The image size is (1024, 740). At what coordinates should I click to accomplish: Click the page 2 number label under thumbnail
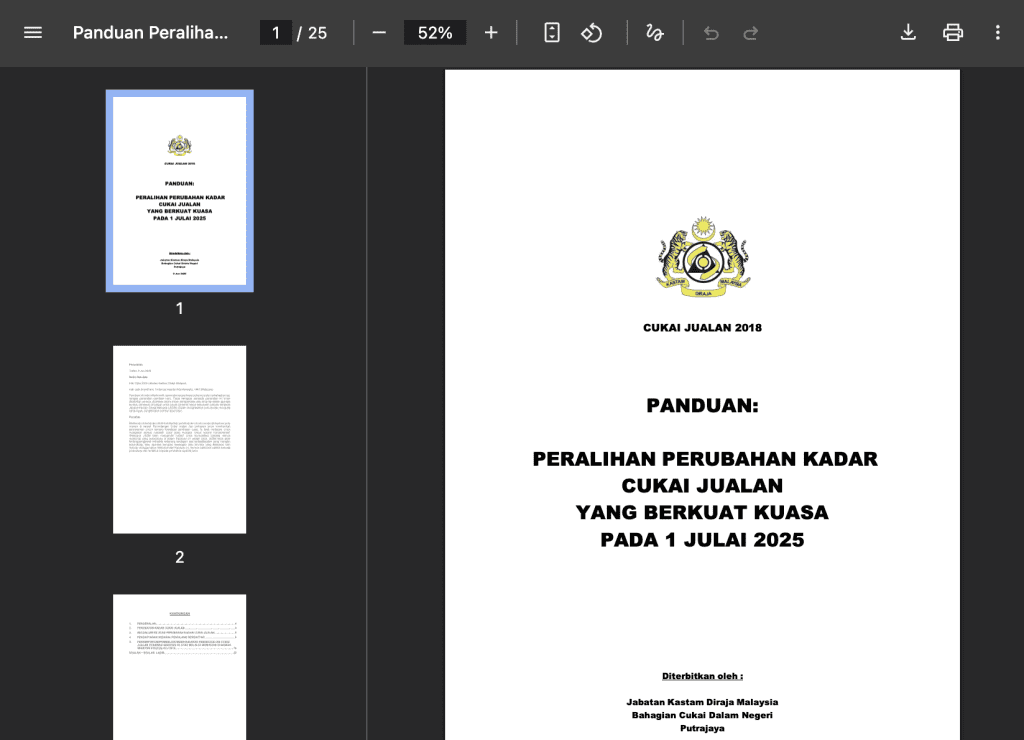(180, 557)
